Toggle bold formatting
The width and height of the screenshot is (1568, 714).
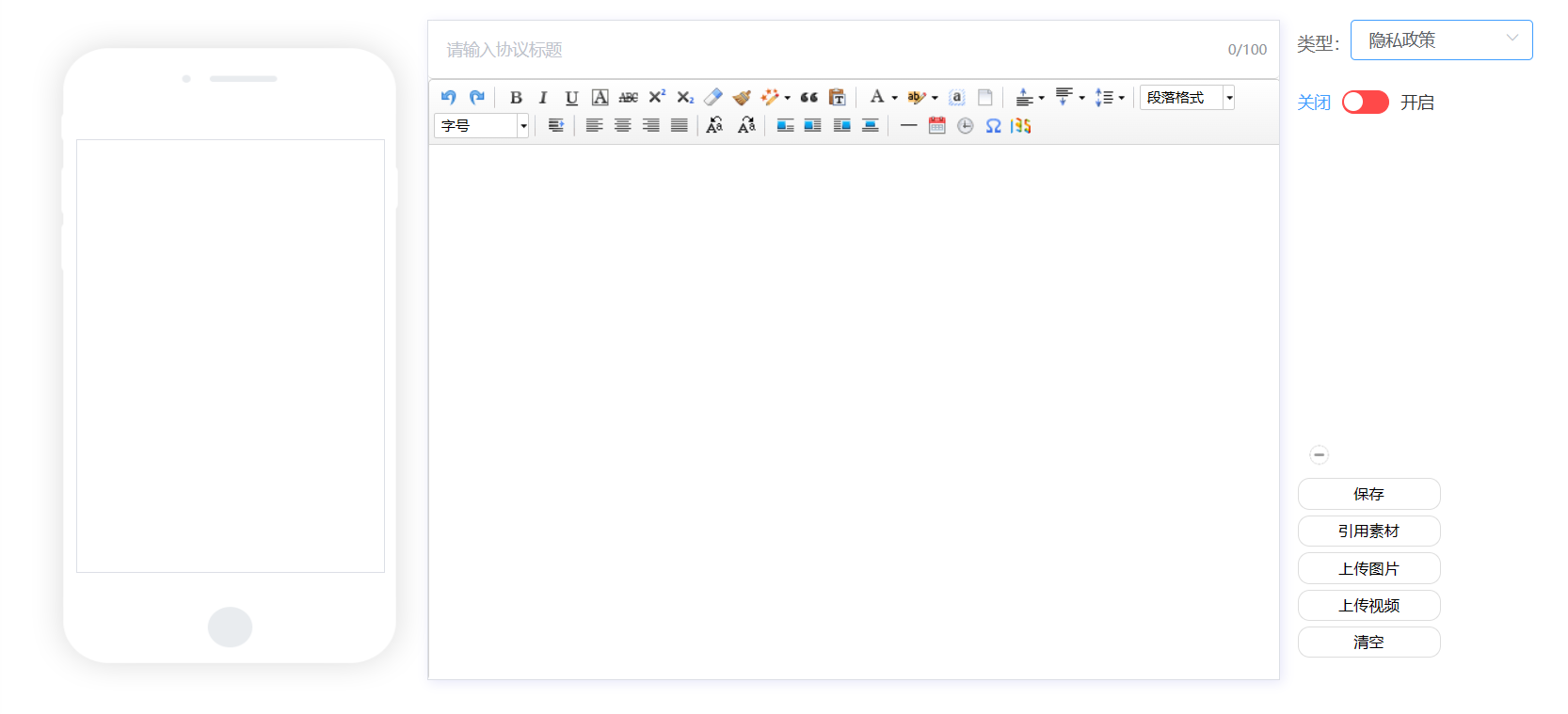tap(516, 97)
